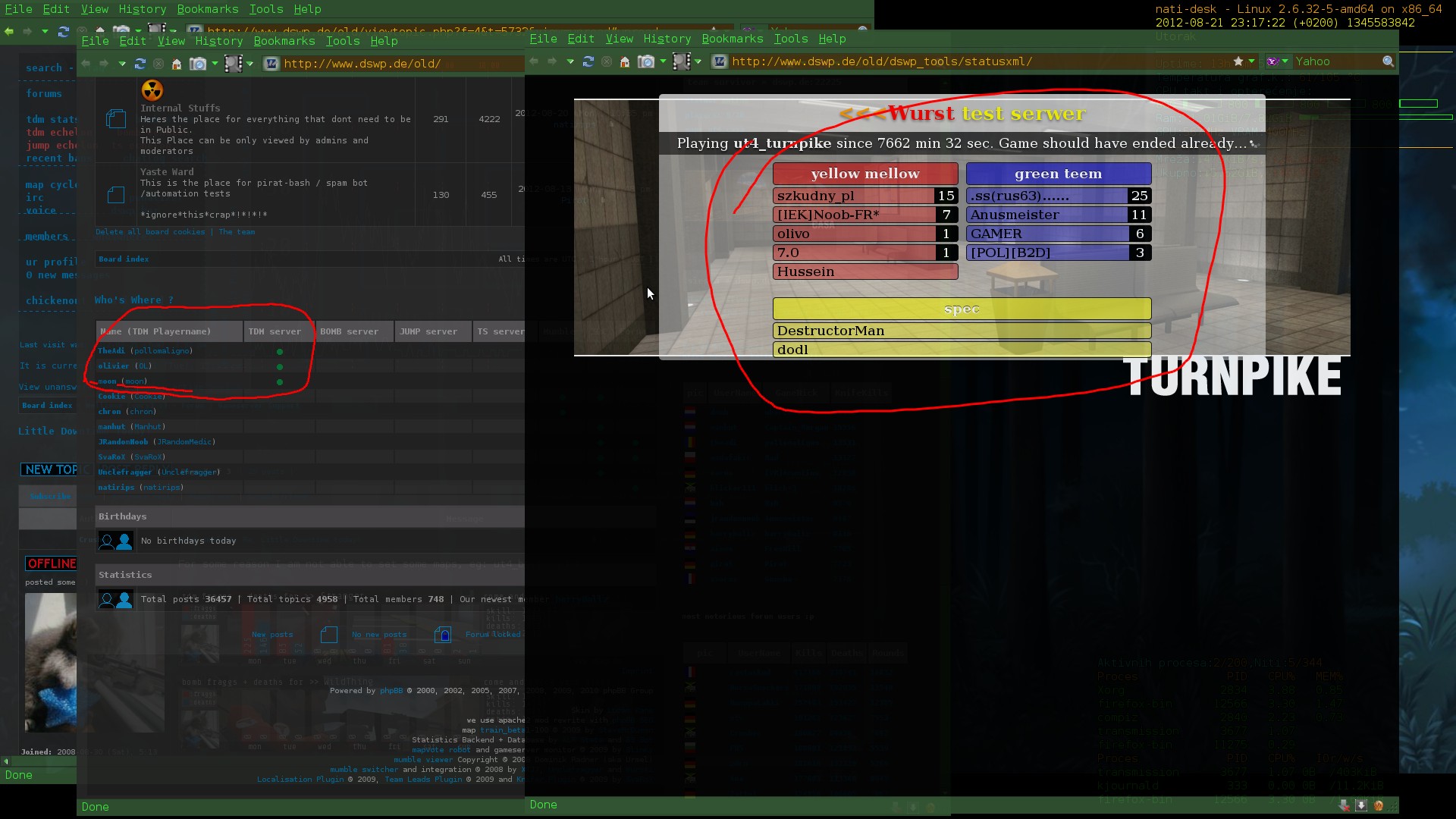Image resolution: width=1456 pixels, height=819 pixels.
Task: Open History menu in statusxml window
Action: [x=667, y=39]
